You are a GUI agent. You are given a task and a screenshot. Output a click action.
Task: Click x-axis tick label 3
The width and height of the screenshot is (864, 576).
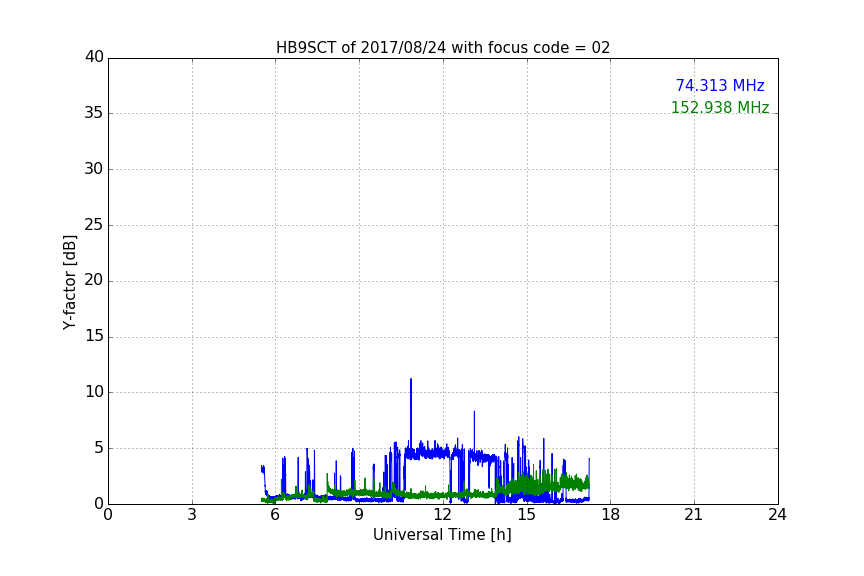[x=192, y=515]
